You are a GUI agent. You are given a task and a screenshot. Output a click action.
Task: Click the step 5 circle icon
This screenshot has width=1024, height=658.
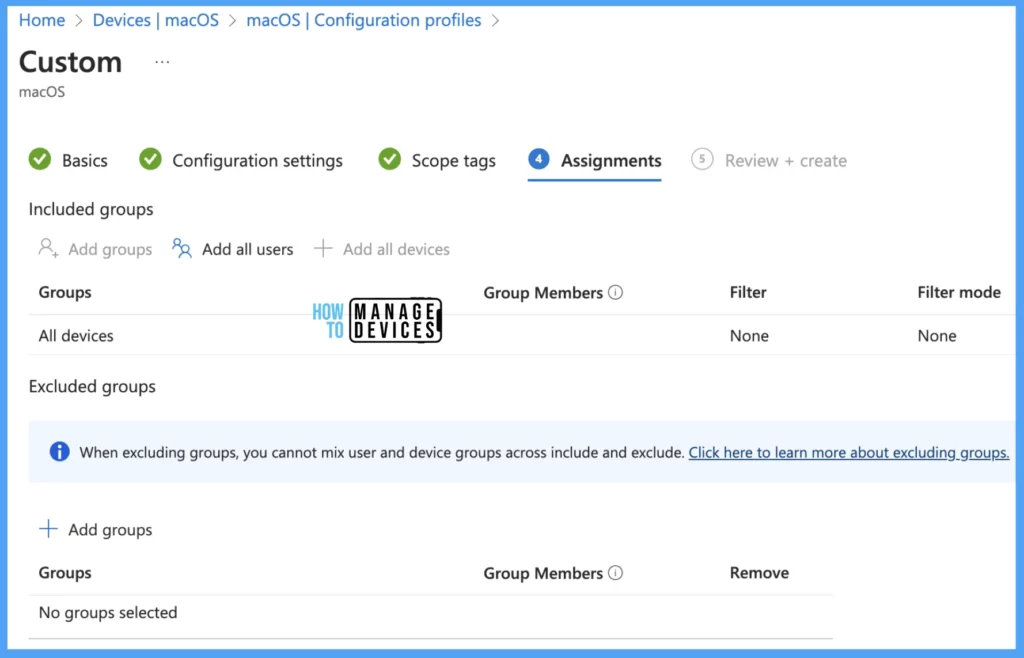pyautogui.click(x=702, y=159)
